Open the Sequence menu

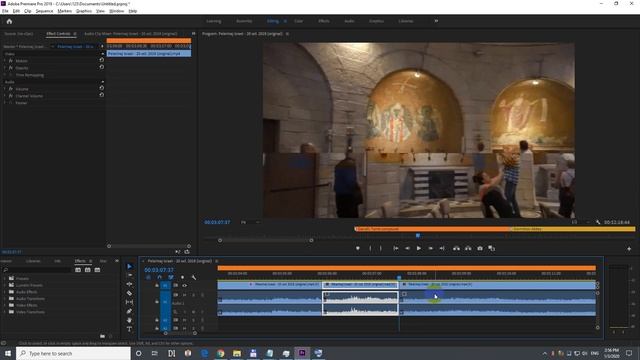[x=44, y=11]
